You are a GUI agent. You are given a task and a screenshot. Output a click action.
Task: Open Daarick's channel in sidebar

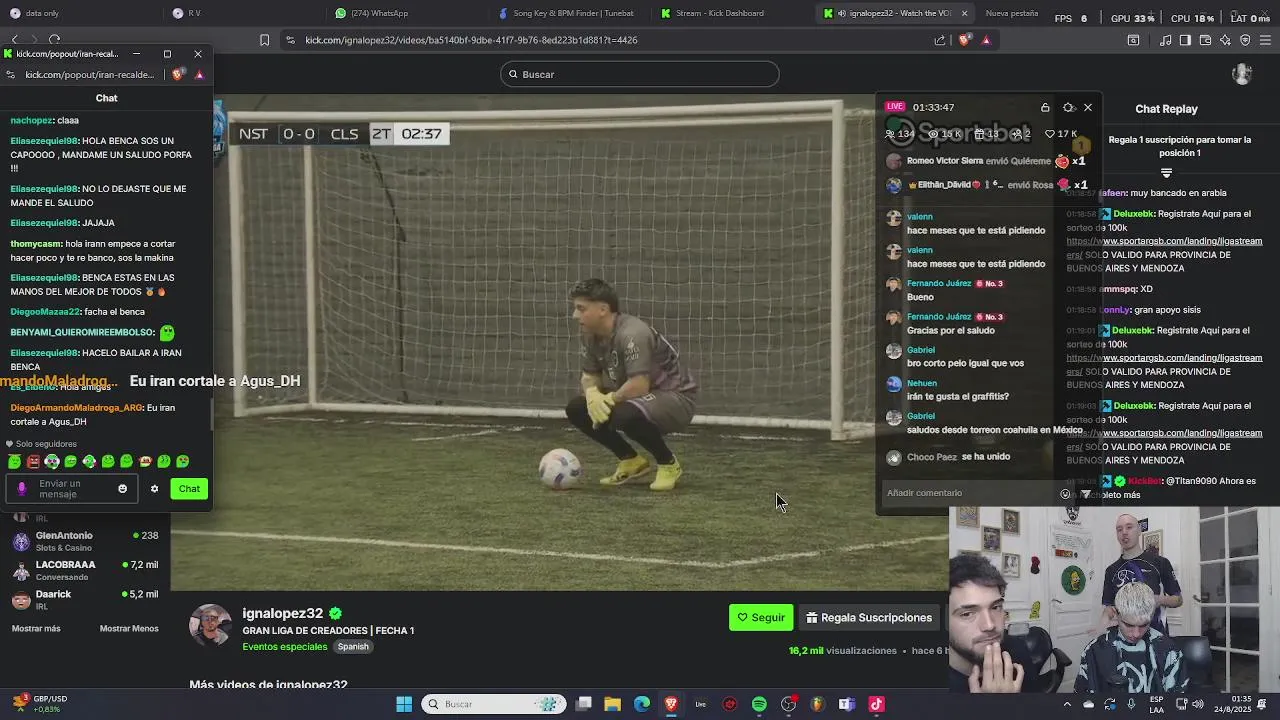(85, 599)
